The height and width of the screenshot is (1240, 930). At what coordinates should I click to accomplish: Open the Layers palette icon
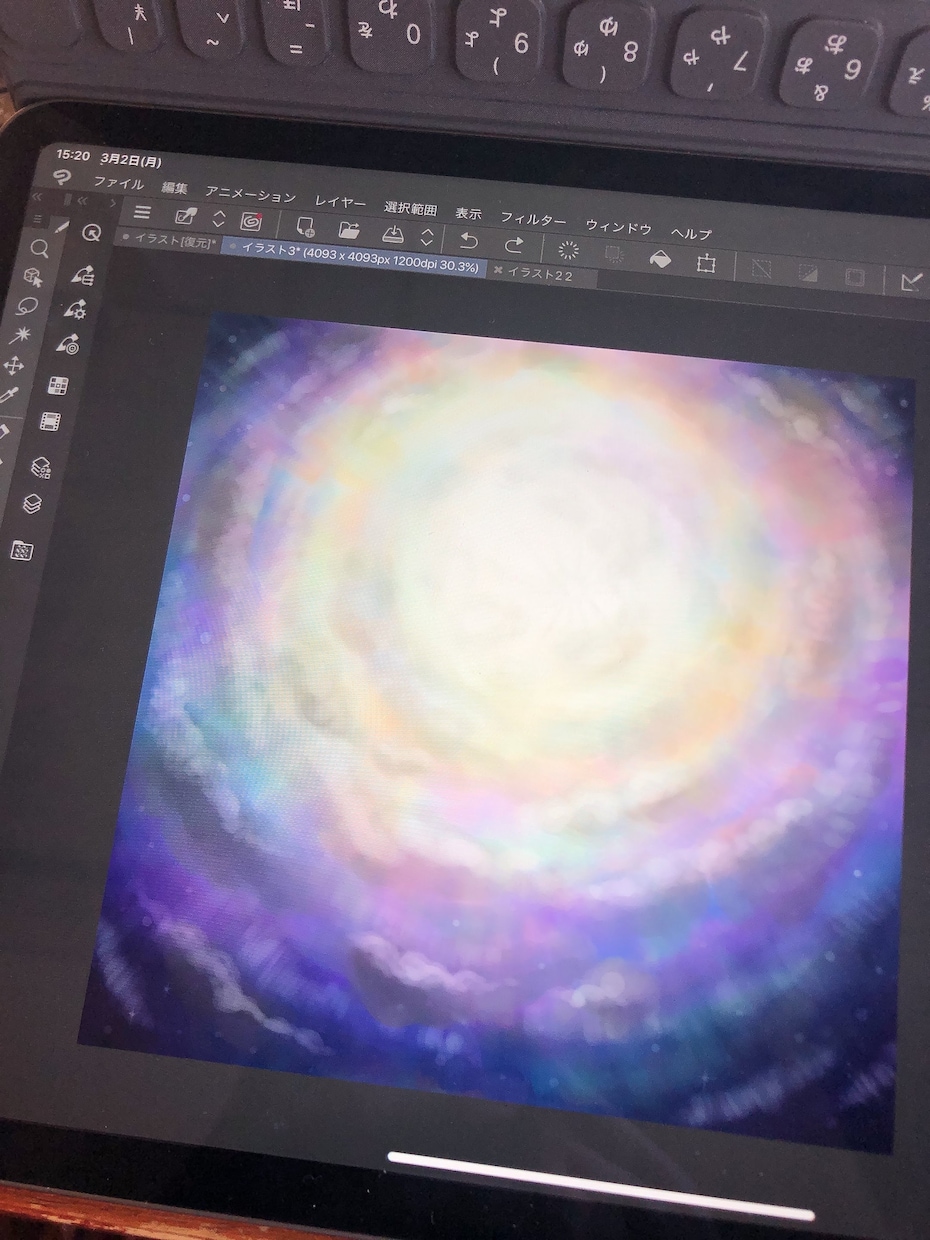(x=32, y=504)
